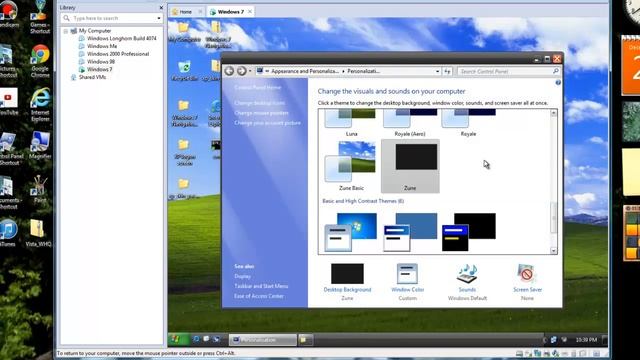
Task: Select the Zune theme thumbnail
Action: [x=410, y=166]
